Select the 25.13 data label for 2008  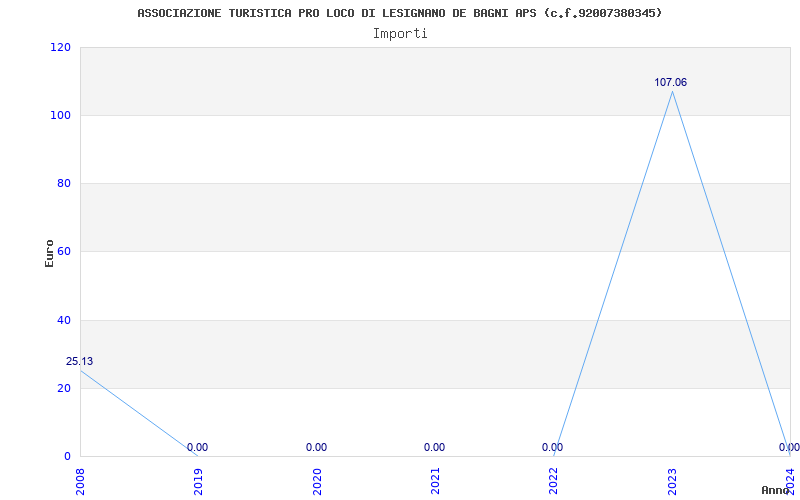click(x=80, y=361)
